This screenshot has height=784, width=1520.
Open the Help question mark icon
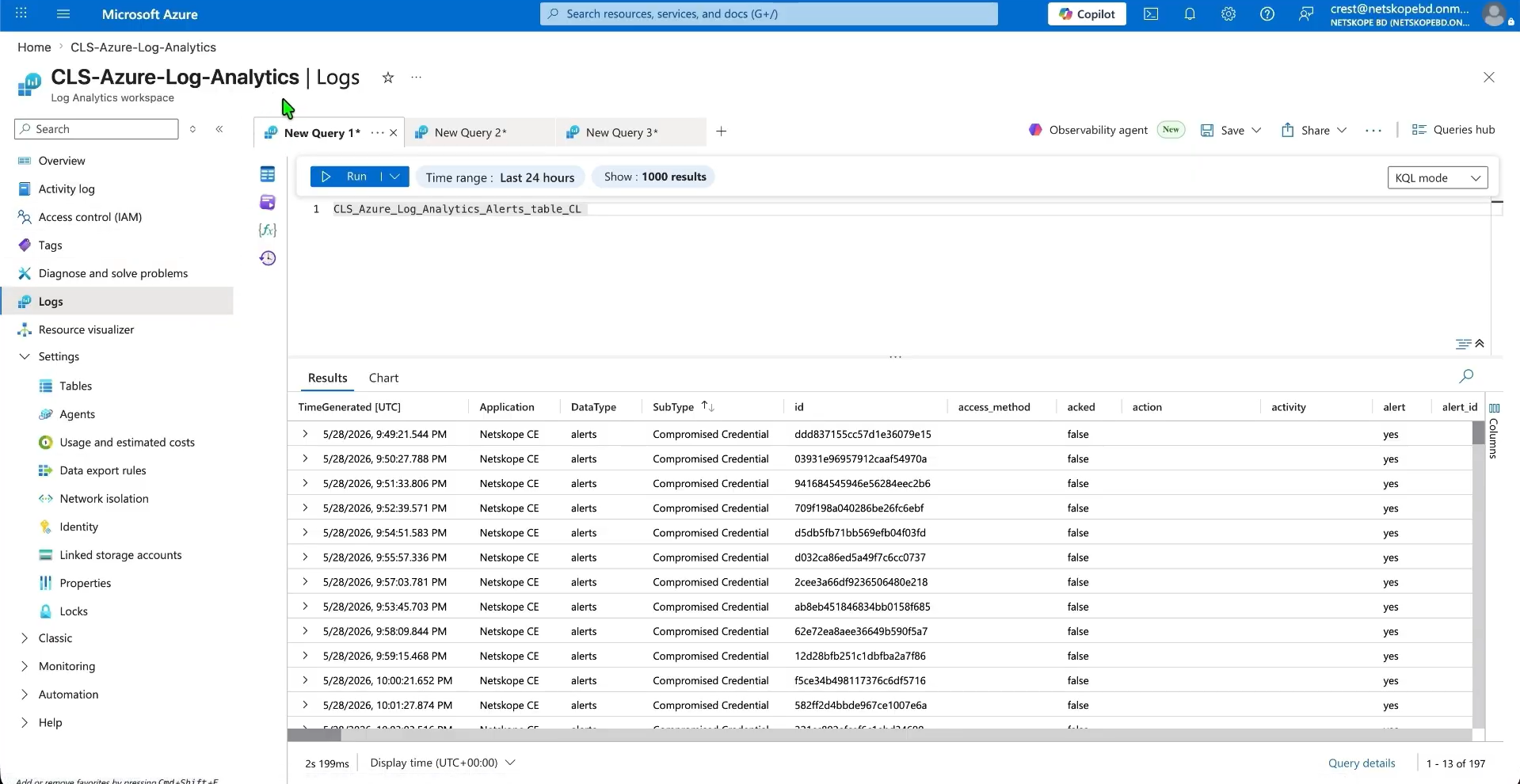pos(1267,14)
